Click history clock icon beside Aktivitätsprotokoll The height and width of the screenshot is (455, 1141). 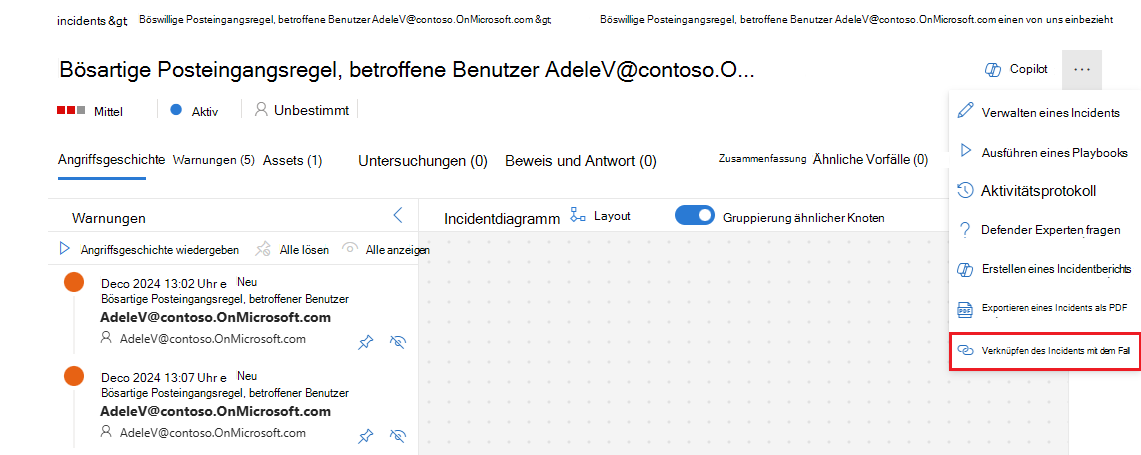point(965,191)
